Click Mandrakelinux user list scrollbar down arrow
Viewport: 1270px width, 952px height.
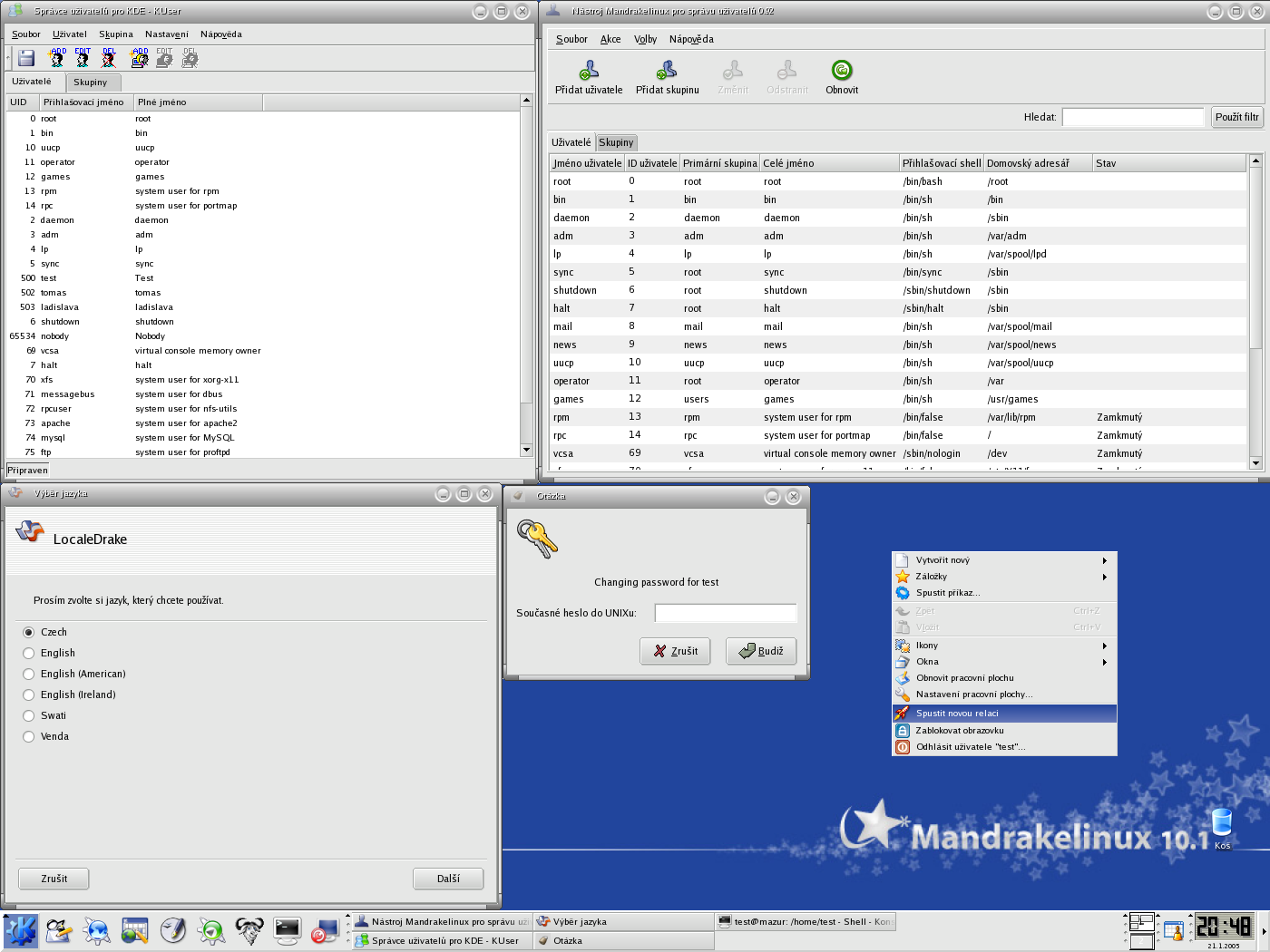point(1256,463)
